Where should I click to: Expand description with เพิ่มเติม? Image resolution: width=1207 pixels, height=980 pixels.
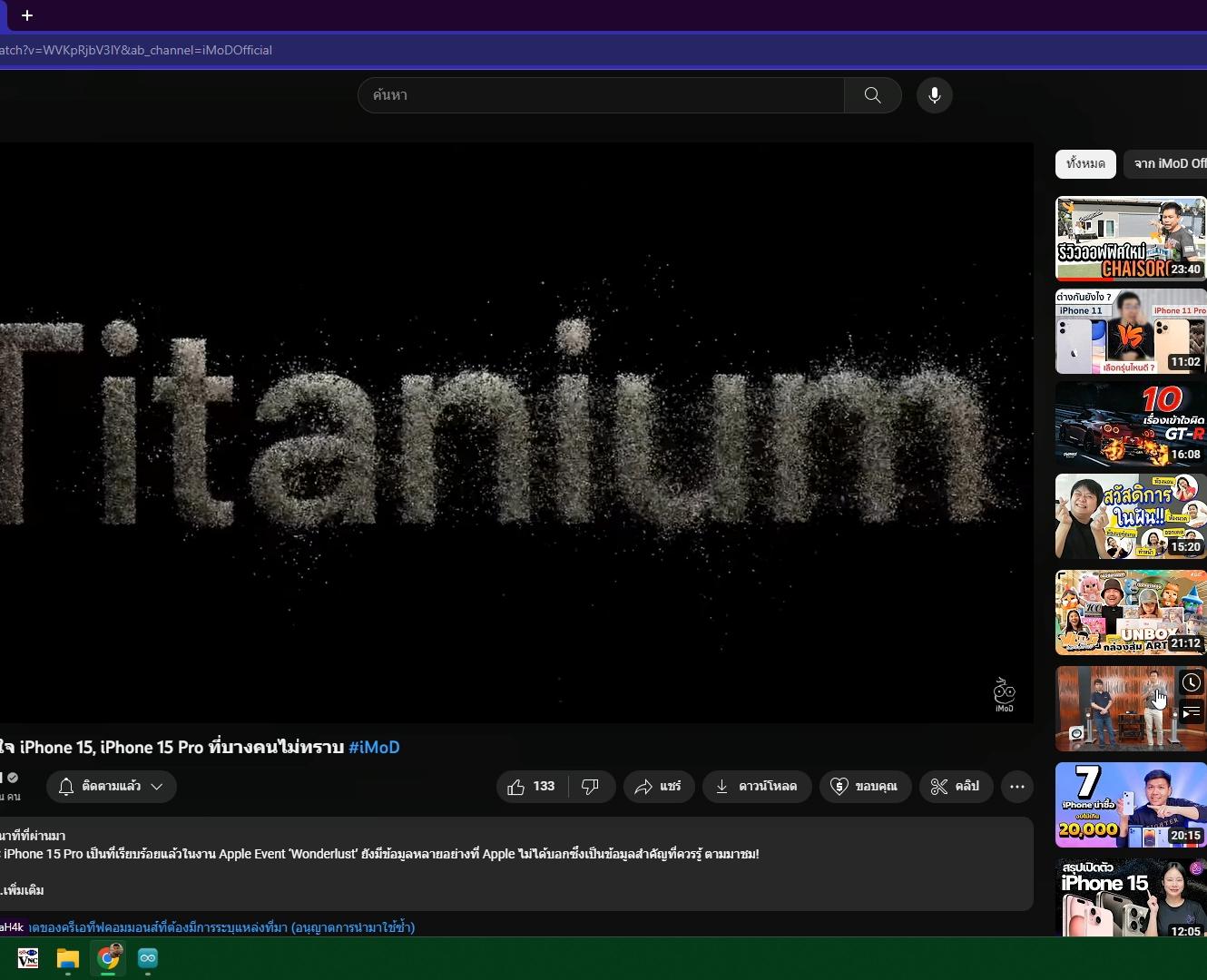pyautogui.click(x=22, y=890)
